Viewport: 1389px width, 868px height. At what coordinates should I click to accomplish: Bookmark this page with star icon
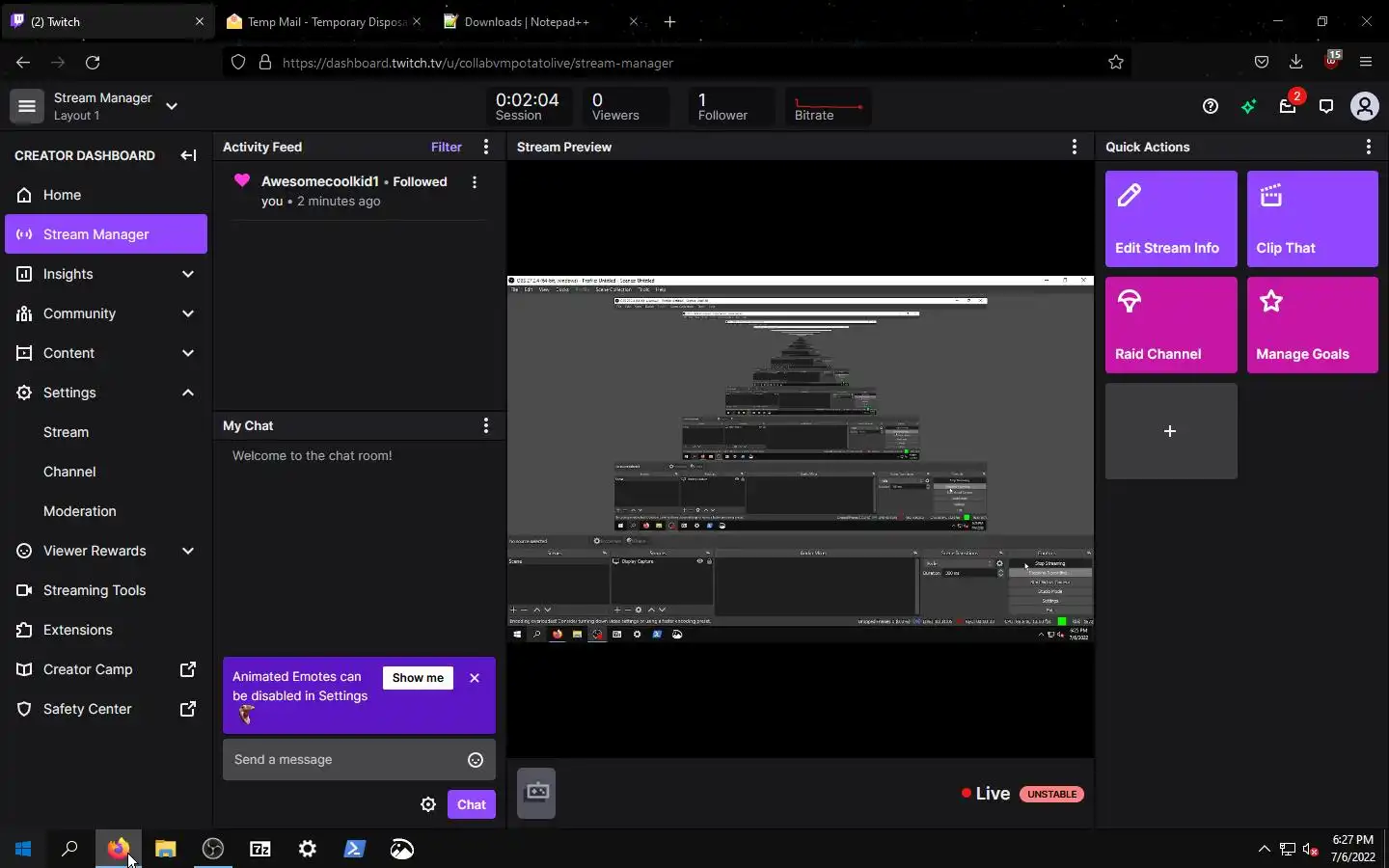(1116, 63)
